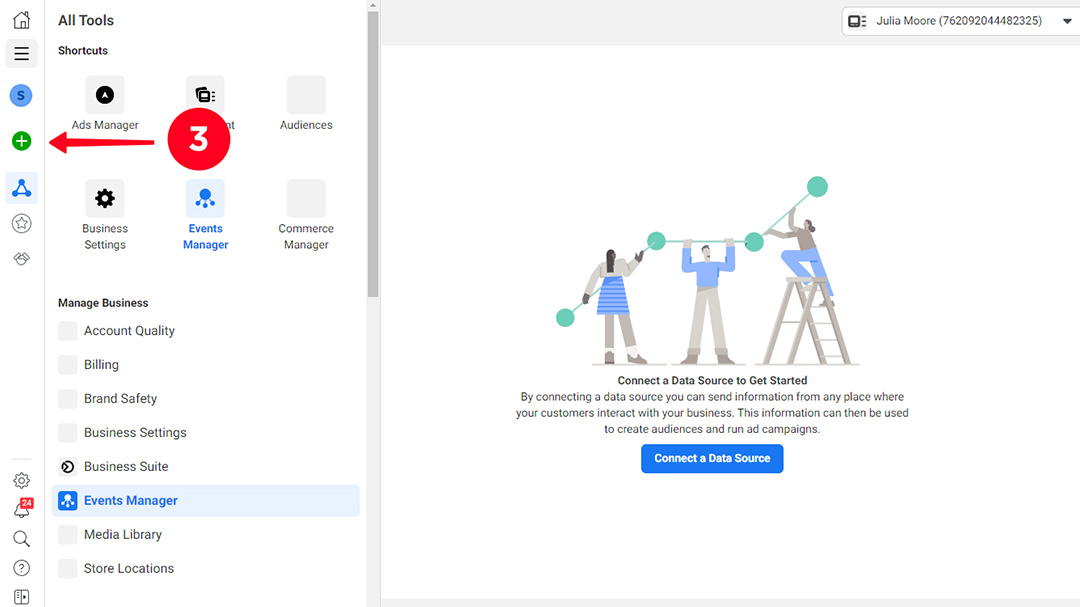Open the blue S account avatar
This screenshot has width=1080, height=607.
click(21, 95)
